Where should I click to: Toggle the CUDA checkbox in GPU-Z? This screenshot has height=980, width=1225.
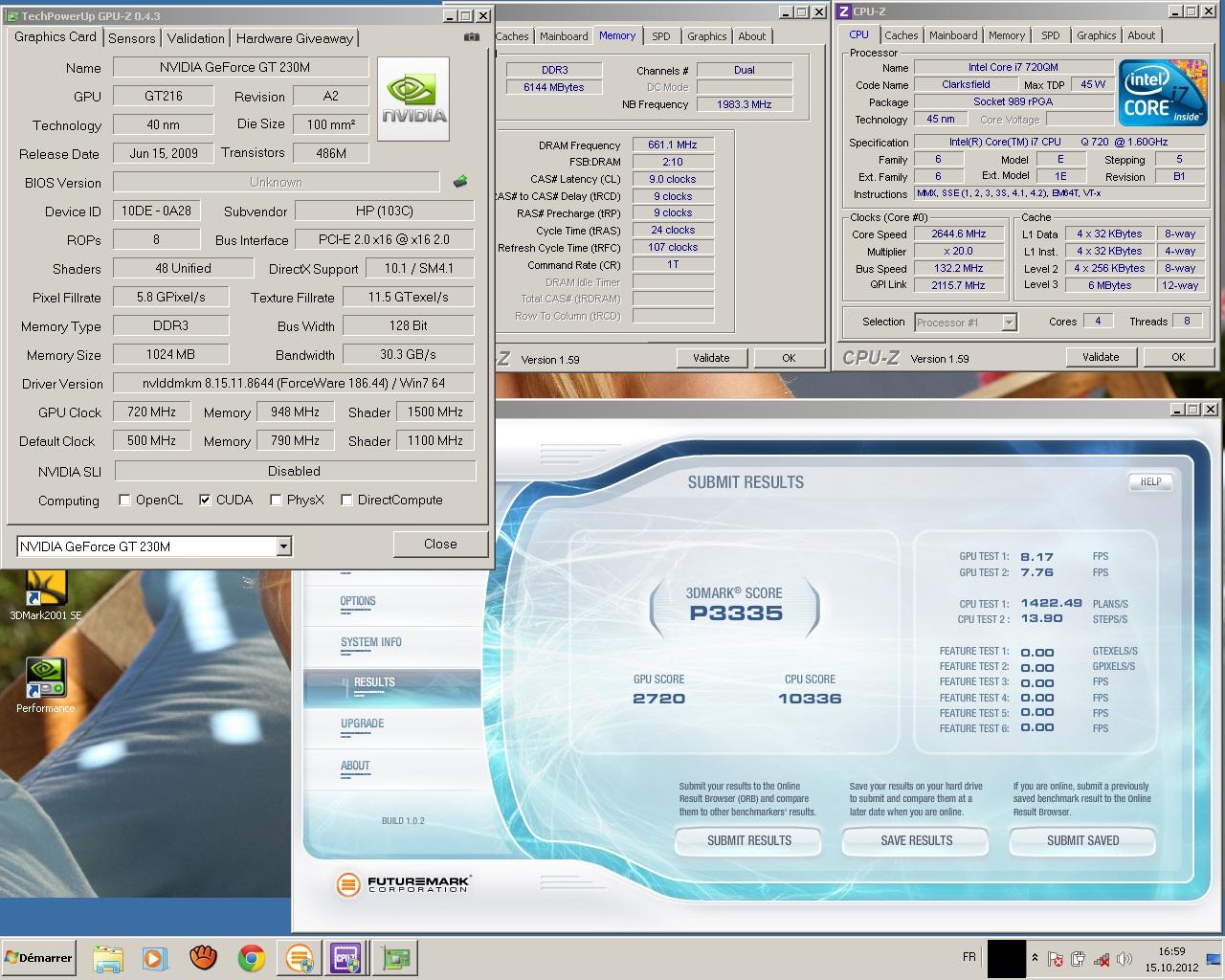tap(205, 500)
